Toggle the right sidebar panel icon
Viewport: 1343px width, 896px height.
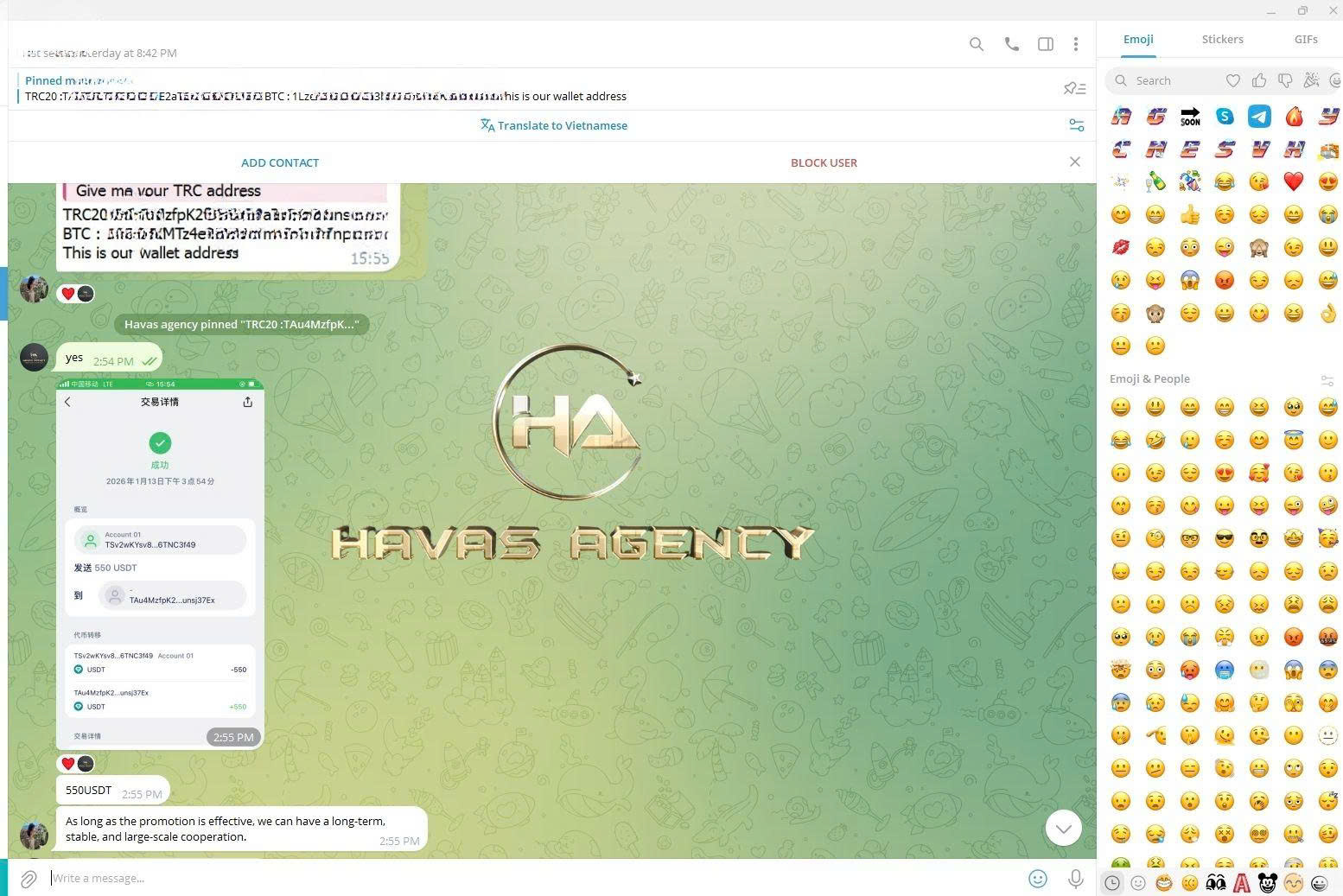pyautogui.click(x=1046, y=44)
